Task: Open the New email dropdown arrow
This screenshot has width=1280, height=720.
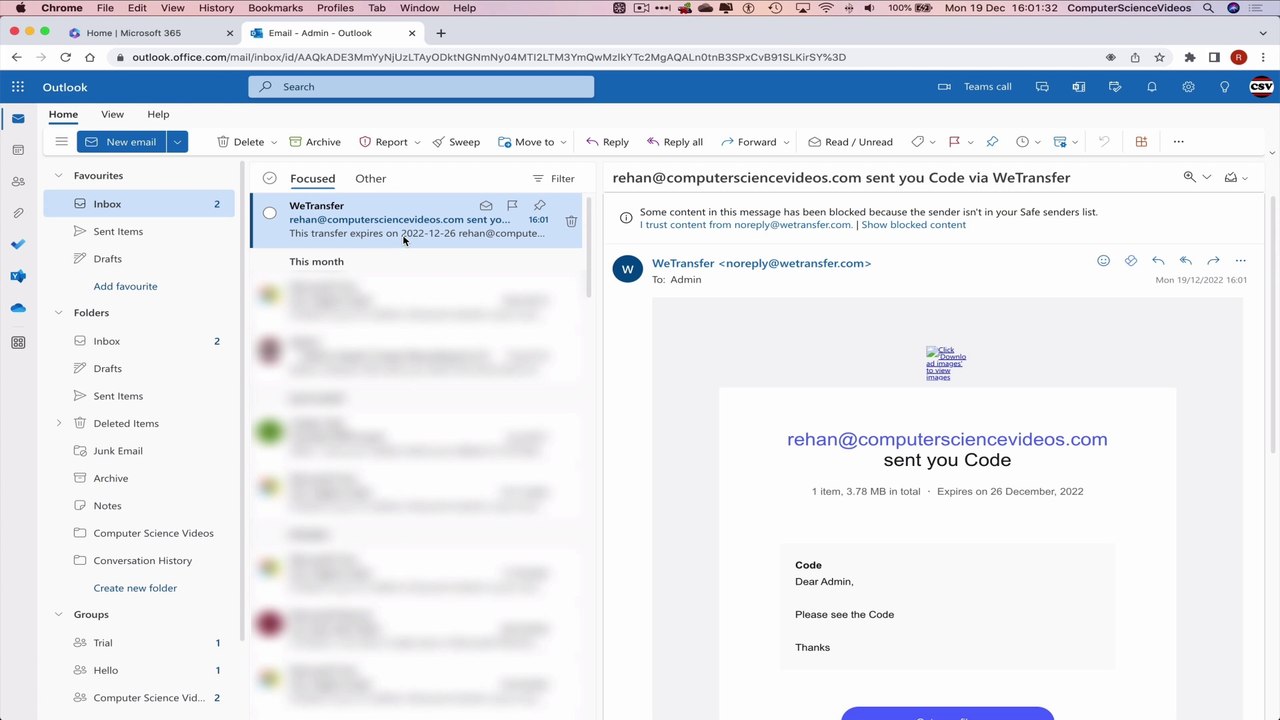Action: pos(177,142)
